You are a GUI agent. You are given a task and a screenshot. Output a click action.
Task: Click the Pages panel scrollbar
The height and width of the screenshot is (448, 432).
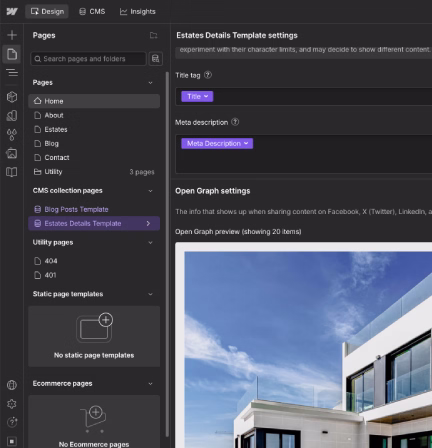pyautogui.click(x=167, y=253)
